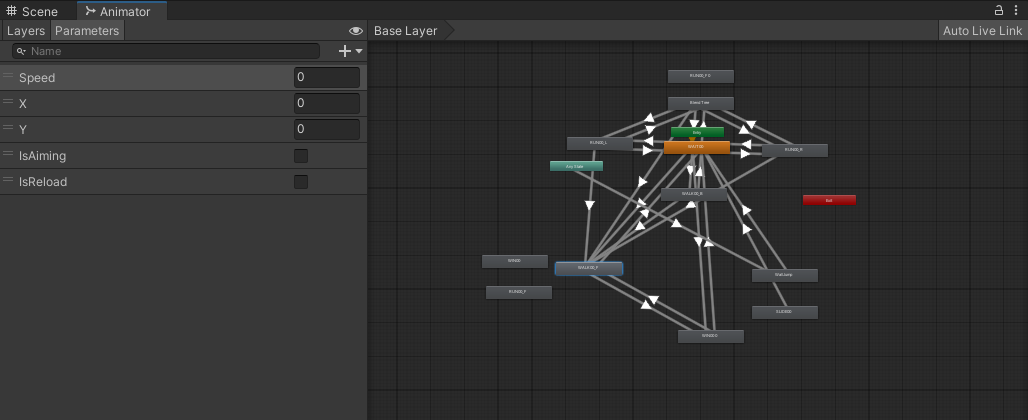Click the lock icon of the Animator window
The height and width of the screenshot is (420, 1028).
(998, 10)
